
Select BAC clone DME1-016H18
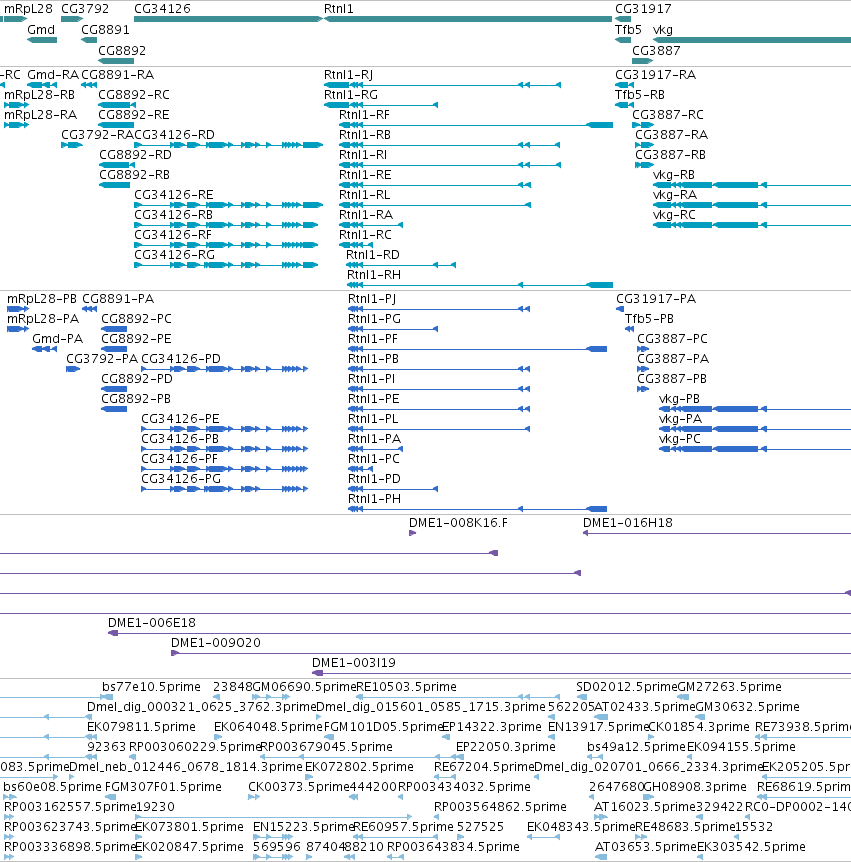[x=627, y=523]
